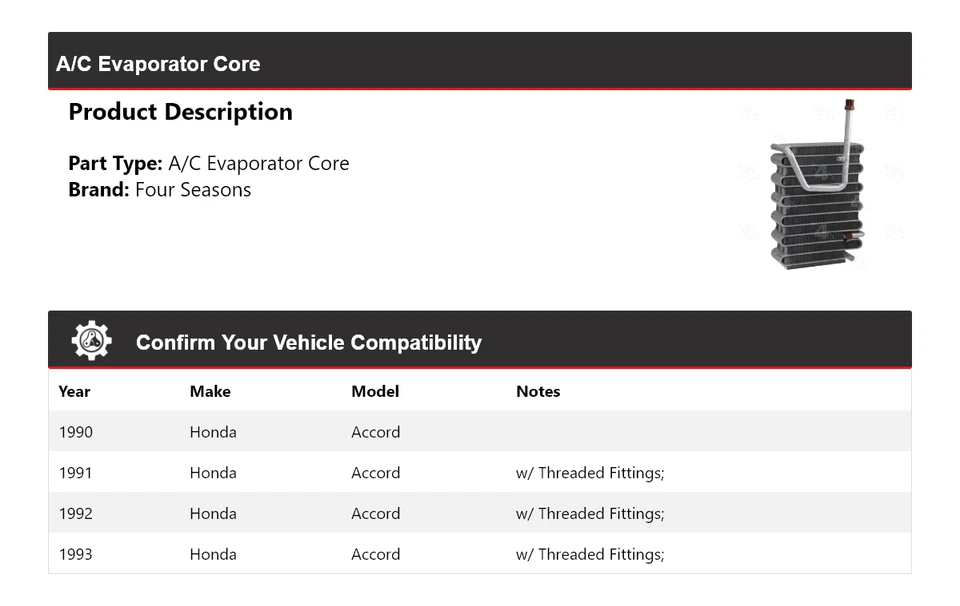Click Confirm Your Vehicle Compatibility heading

point(308,342)
